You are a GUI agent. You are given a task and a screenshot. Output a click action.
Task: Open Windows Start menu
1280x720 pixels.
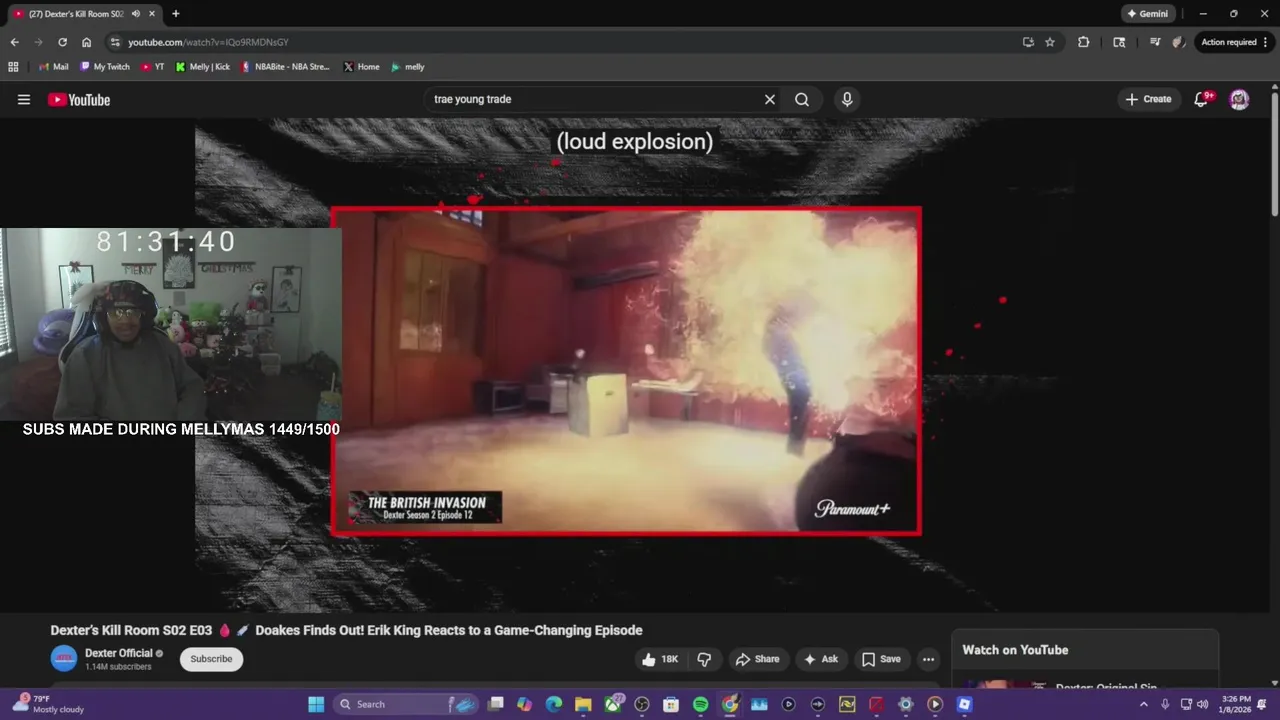click(316, 704)
